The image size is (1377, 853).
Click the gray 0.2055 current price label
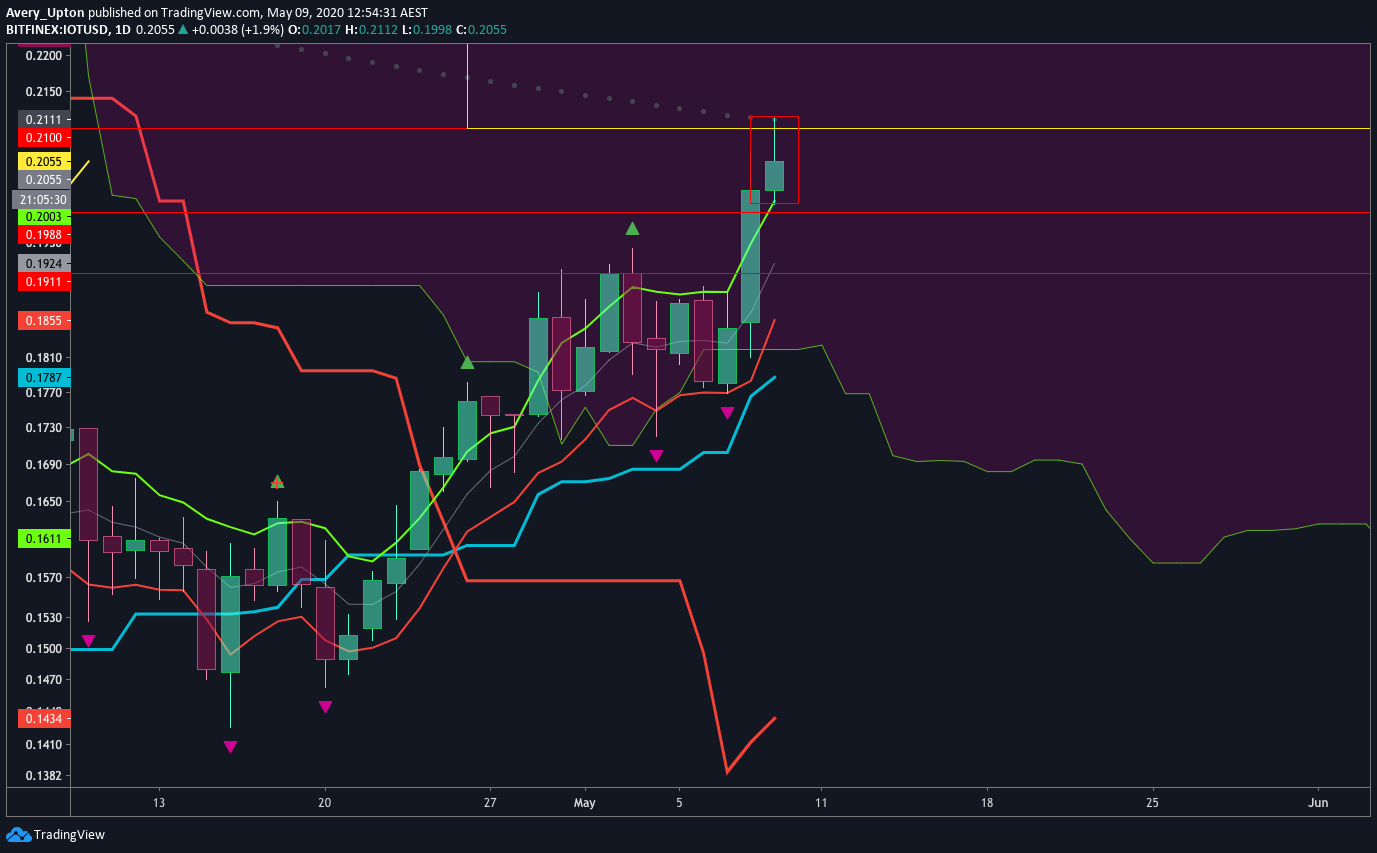tap(44, 180)
